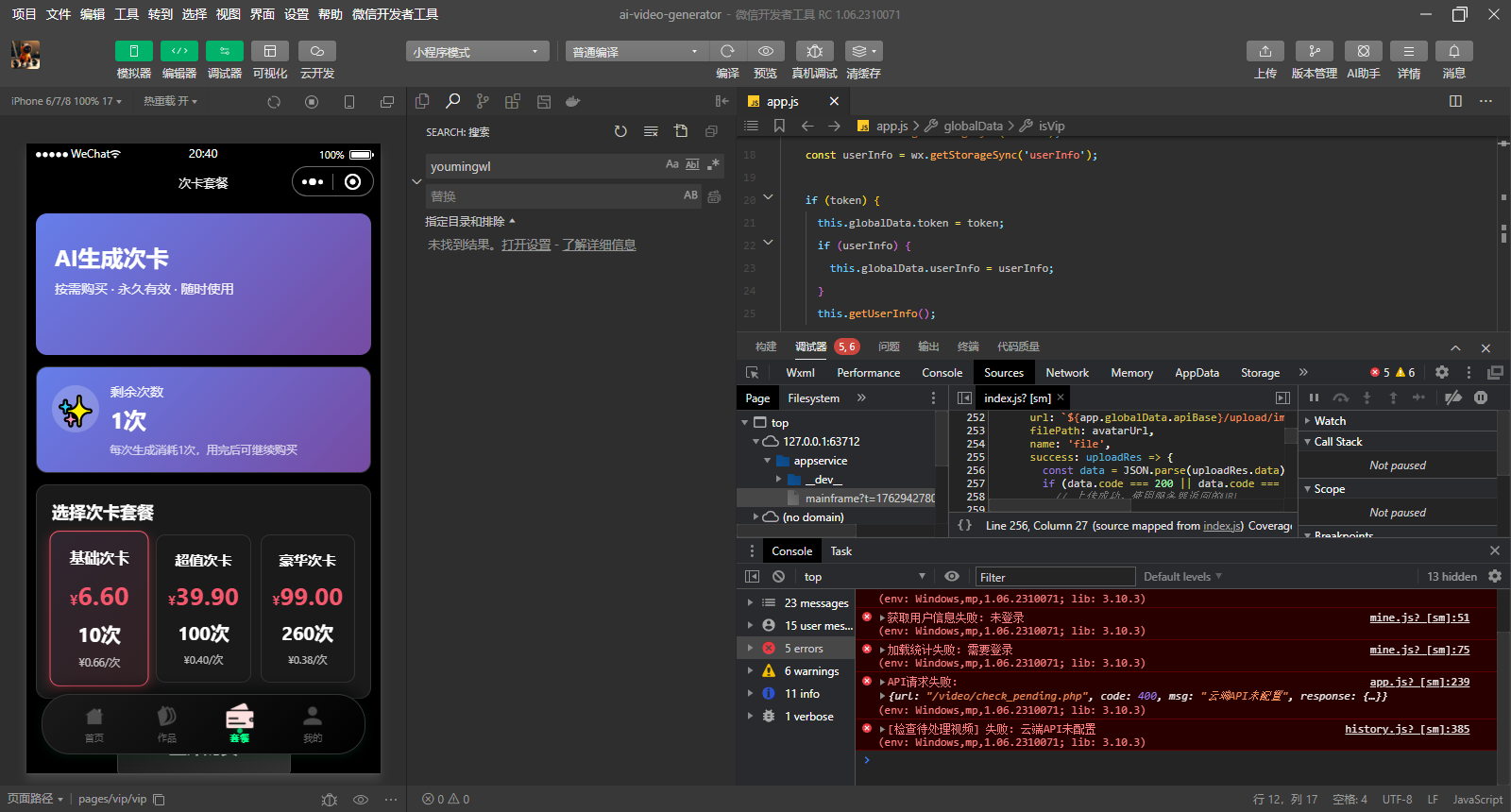Open the DevTools settings gear icon
The height and width of the screenshot is (812, 1511).
(1442, 373)
